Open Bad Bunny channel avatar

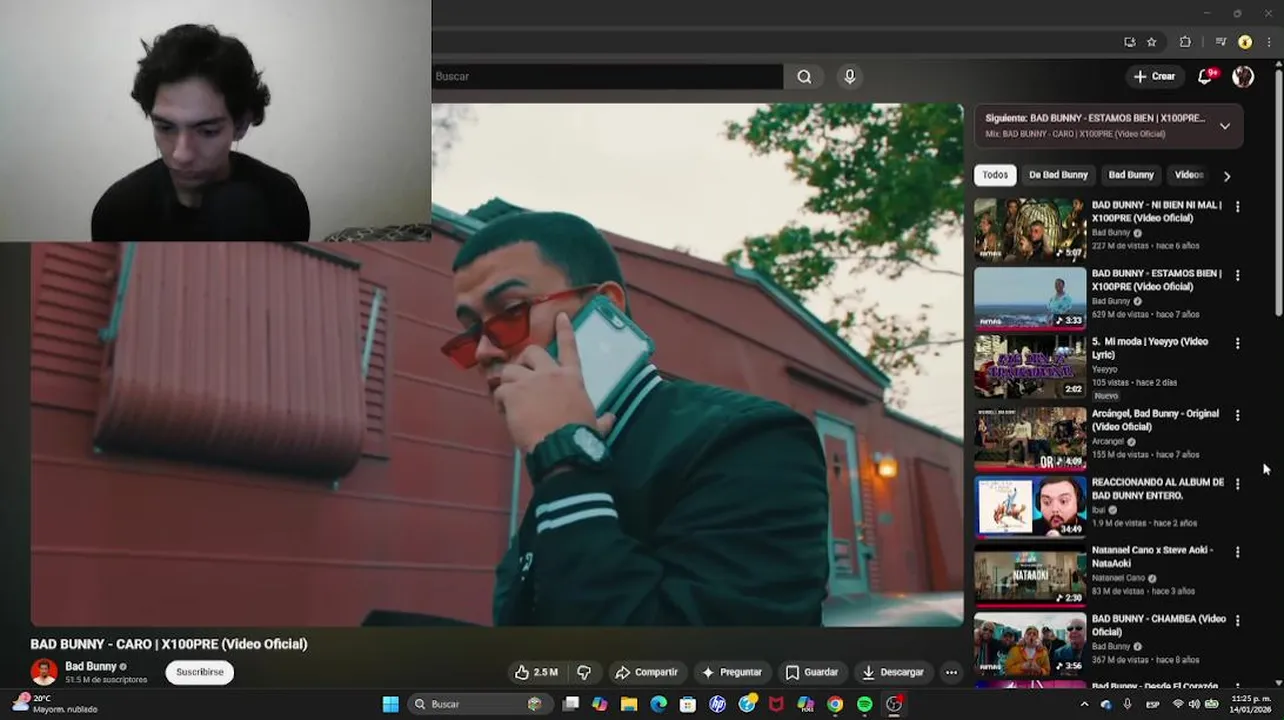tap(44, 672)
